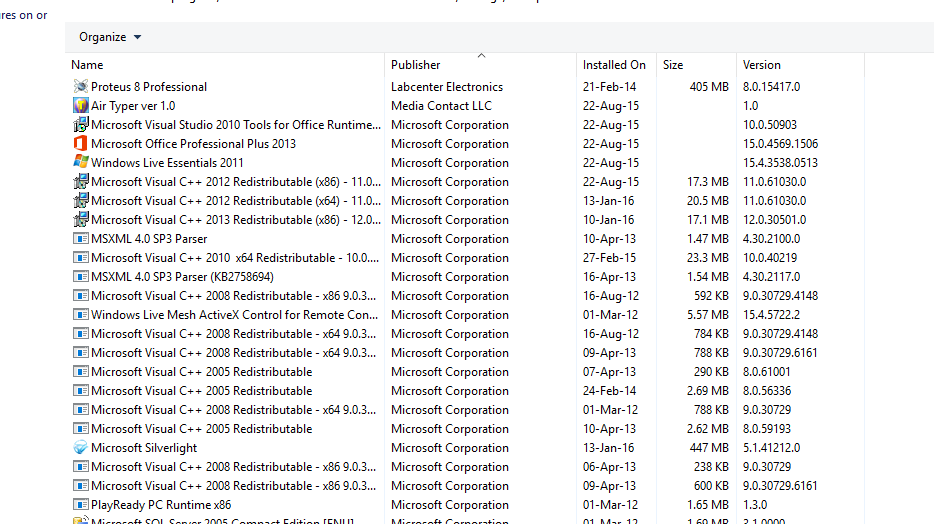934x524 pixels.
Task: Select Microsoft Visual C++ 2013 Redistributable (x86)
Action: (234, 220)
